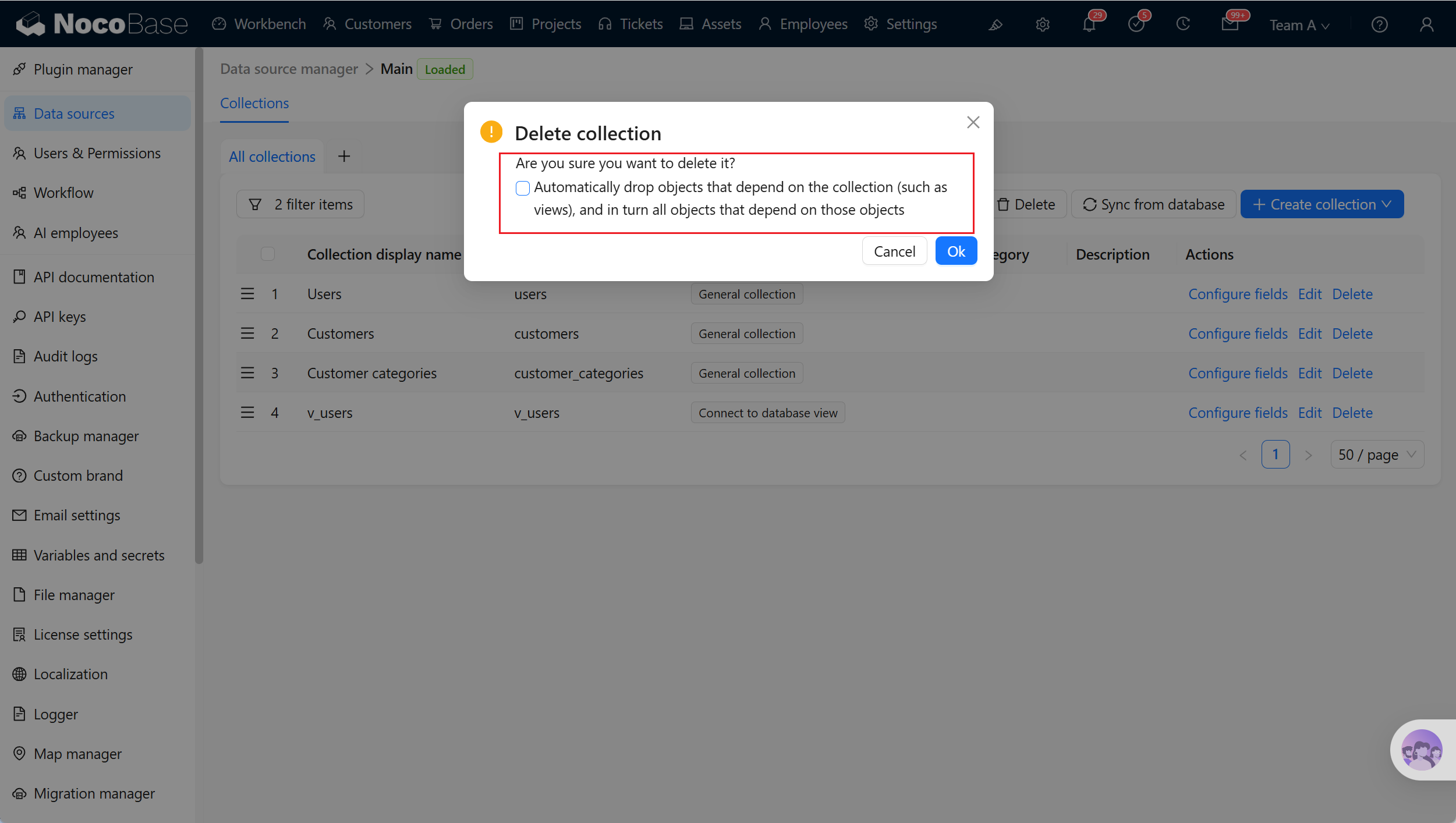Viewport: 1456px width, 823px height.
Task: Go to Employees top menu
Action: tap(803, 24)
